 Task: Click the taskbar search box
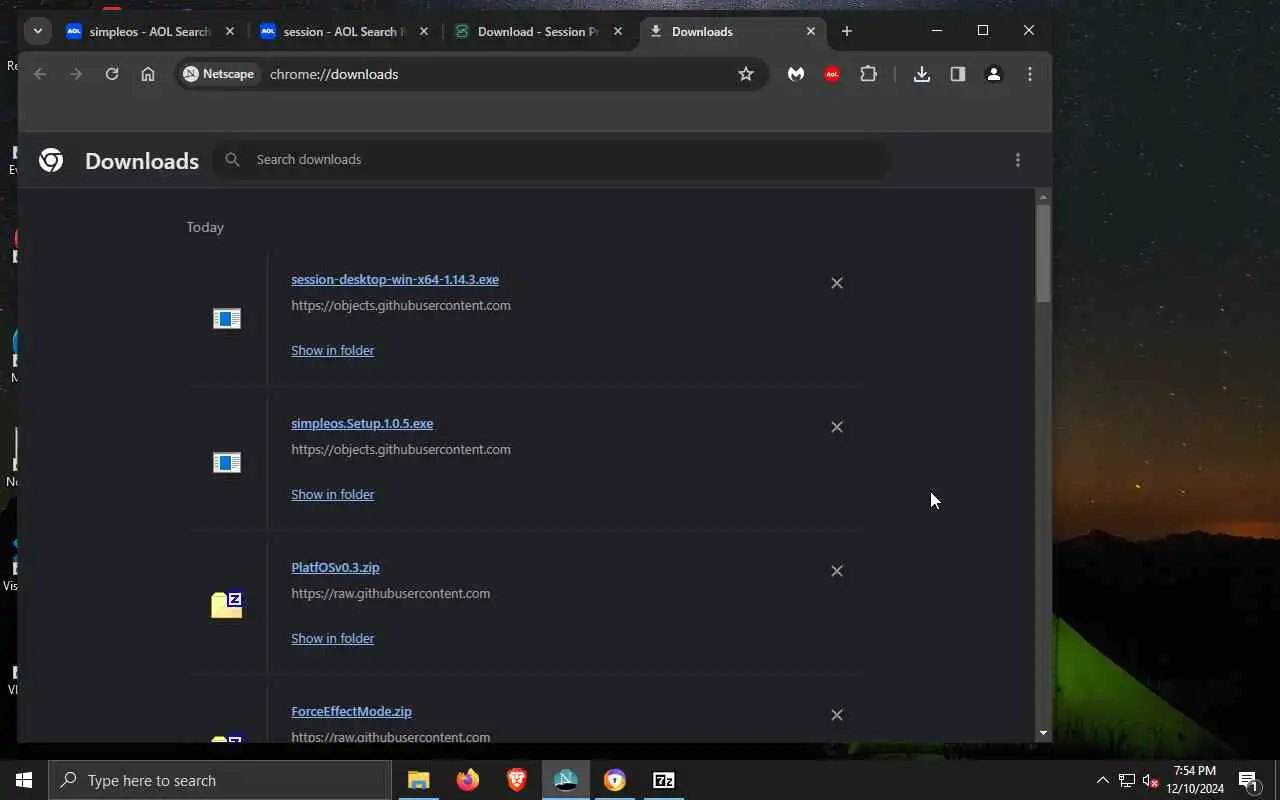220,780
